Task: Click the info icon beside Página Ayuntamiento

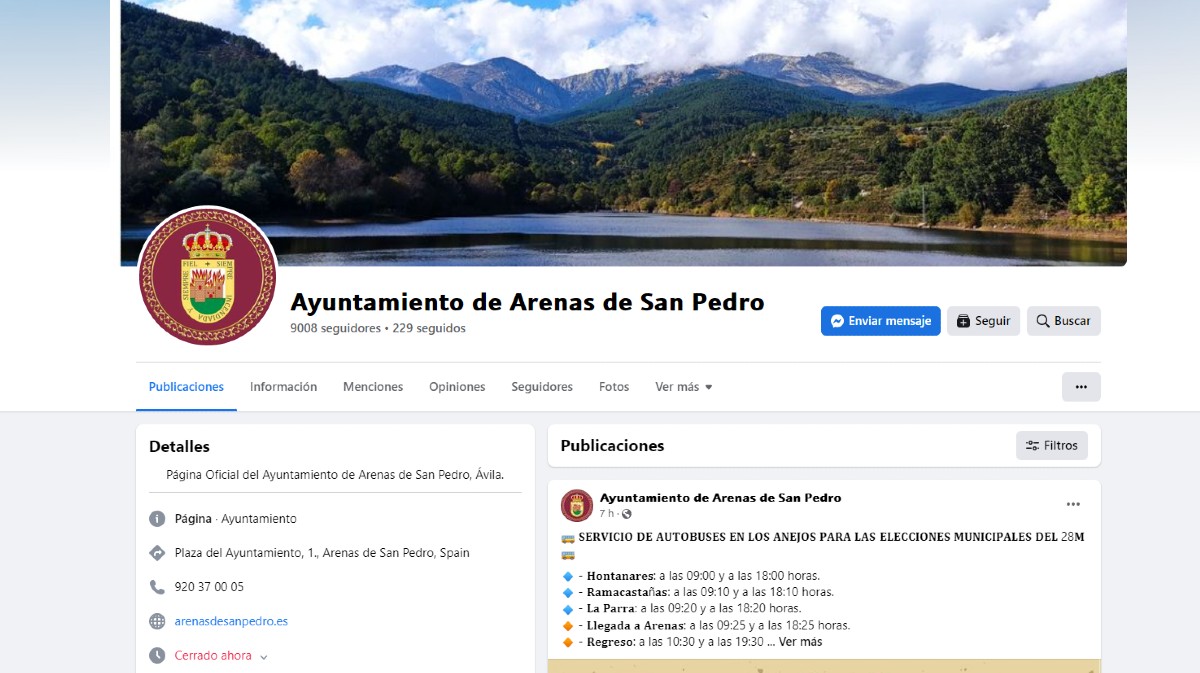Action: [x=157, y=519]
